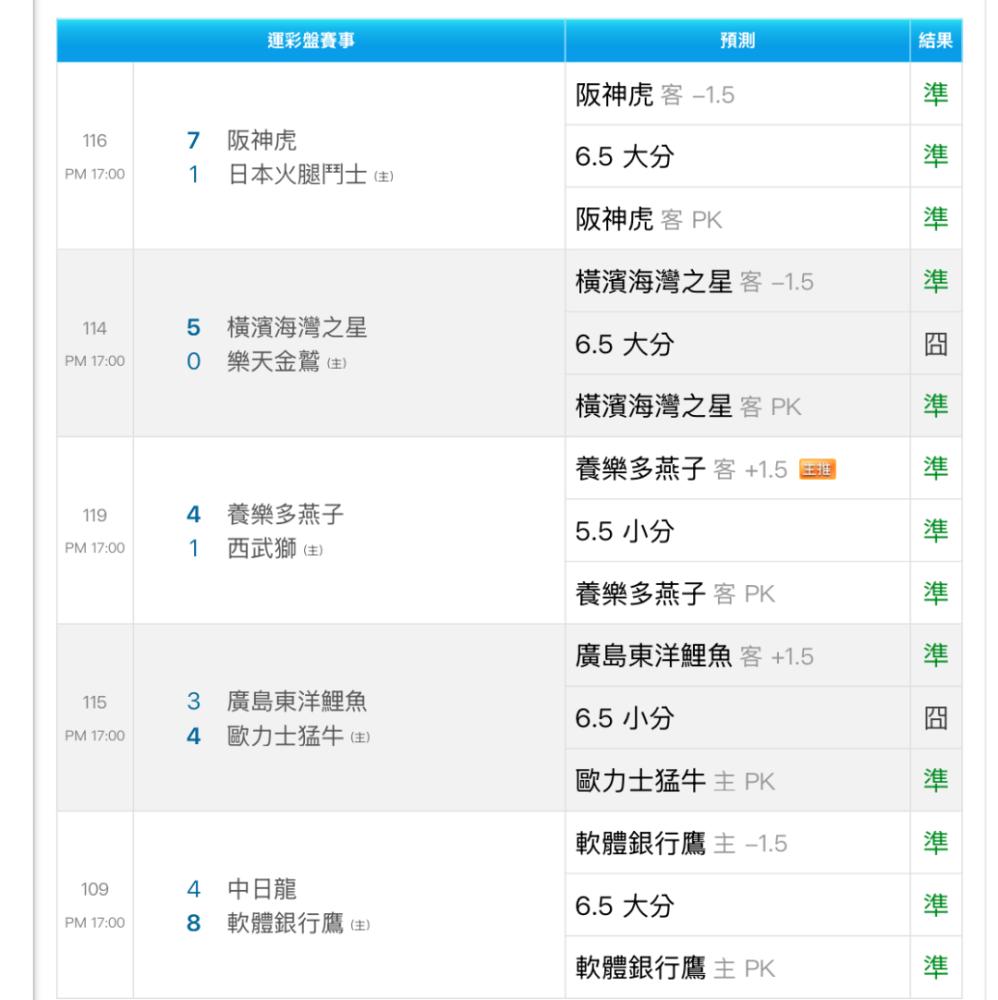Select 軟體銀行鷹 (主) in the matchup column
The height and width of the screenshot is (1000, 998).
click(298, 923)
